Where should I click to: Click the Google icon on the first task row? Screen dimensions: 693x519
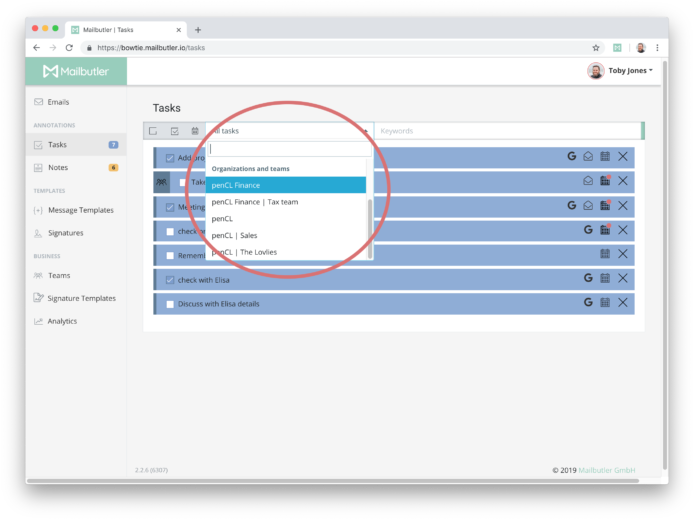(x=572, y=156)
